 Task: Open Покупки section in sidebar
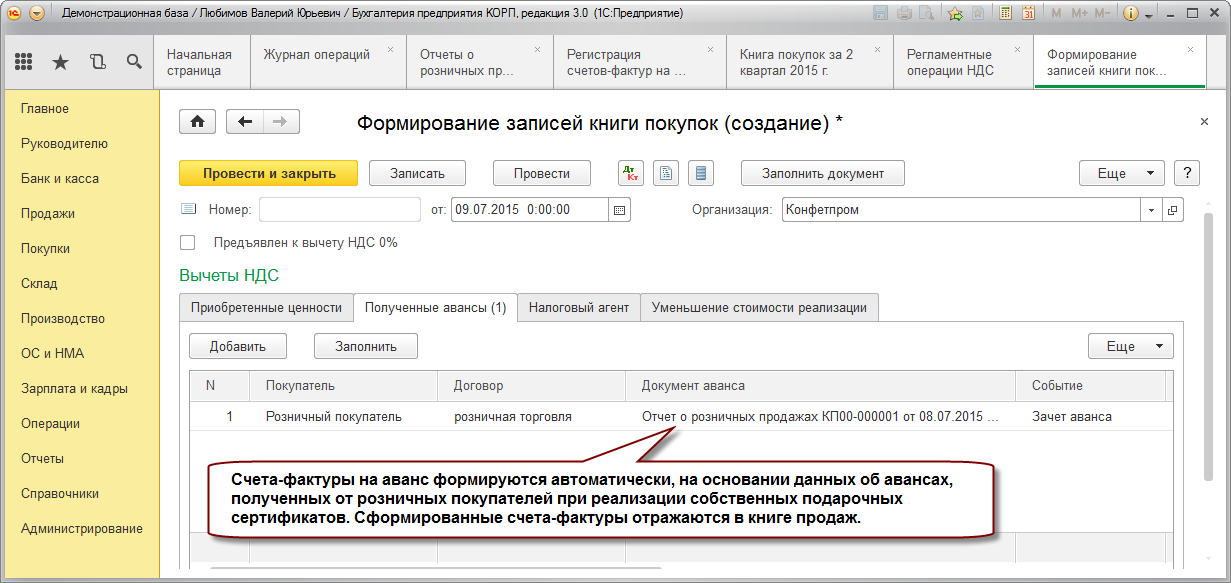(45, 248)
